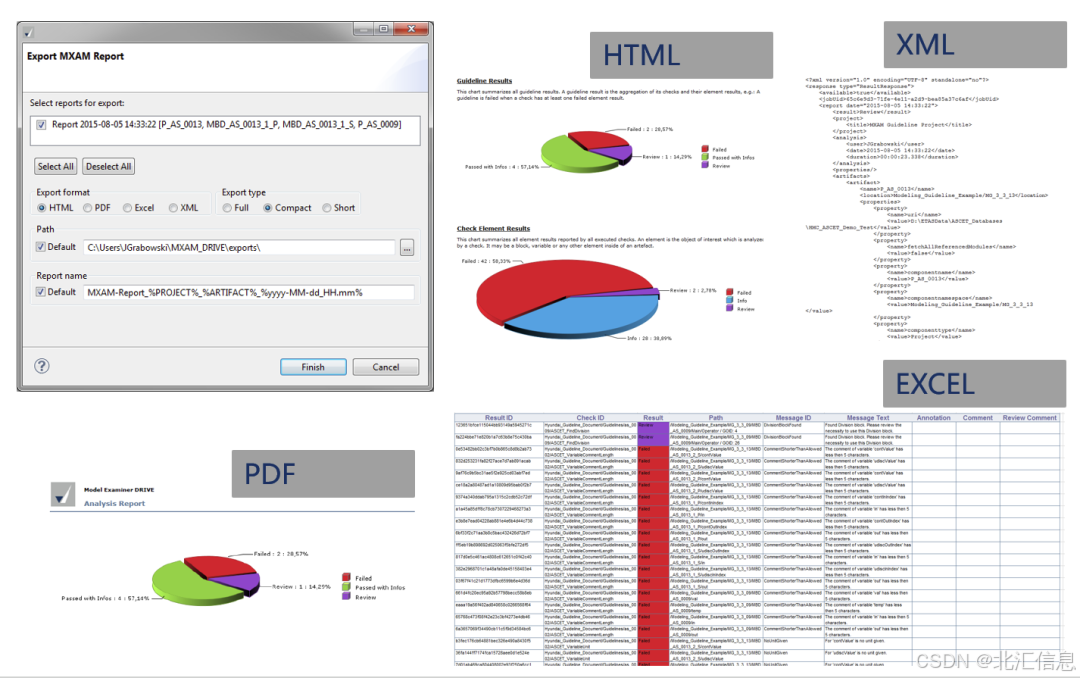Minimize the Export MXAM Report dialog
The width and height of the screenshot is (1080, 678).
click(x=364, y=29)
